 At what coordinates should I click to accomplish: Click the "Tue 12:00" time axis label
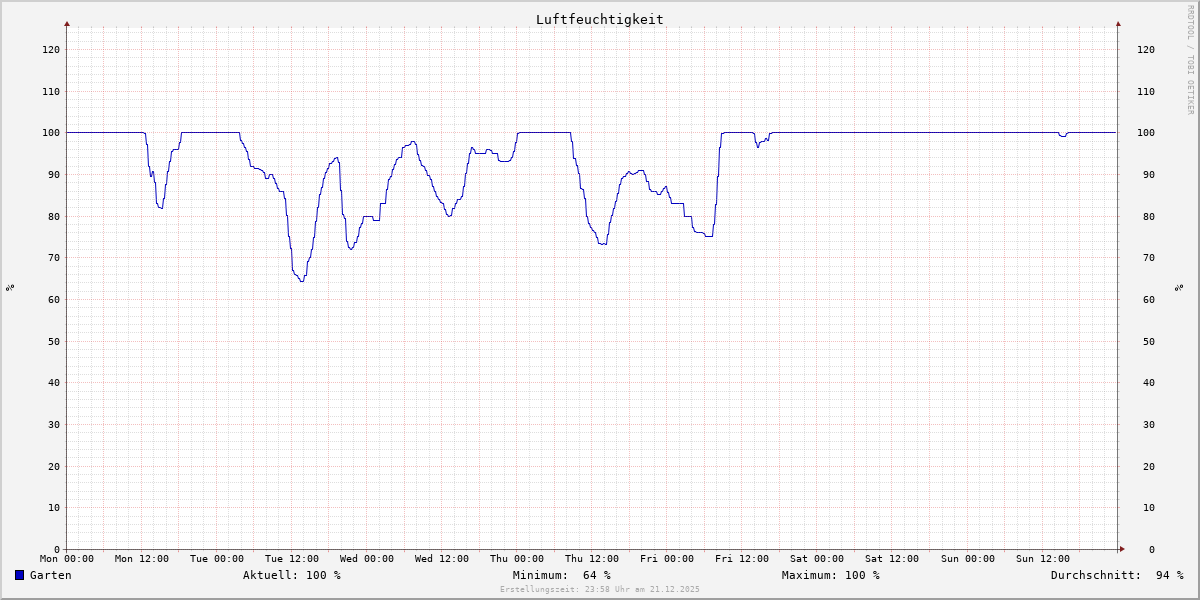click(292, 559)
